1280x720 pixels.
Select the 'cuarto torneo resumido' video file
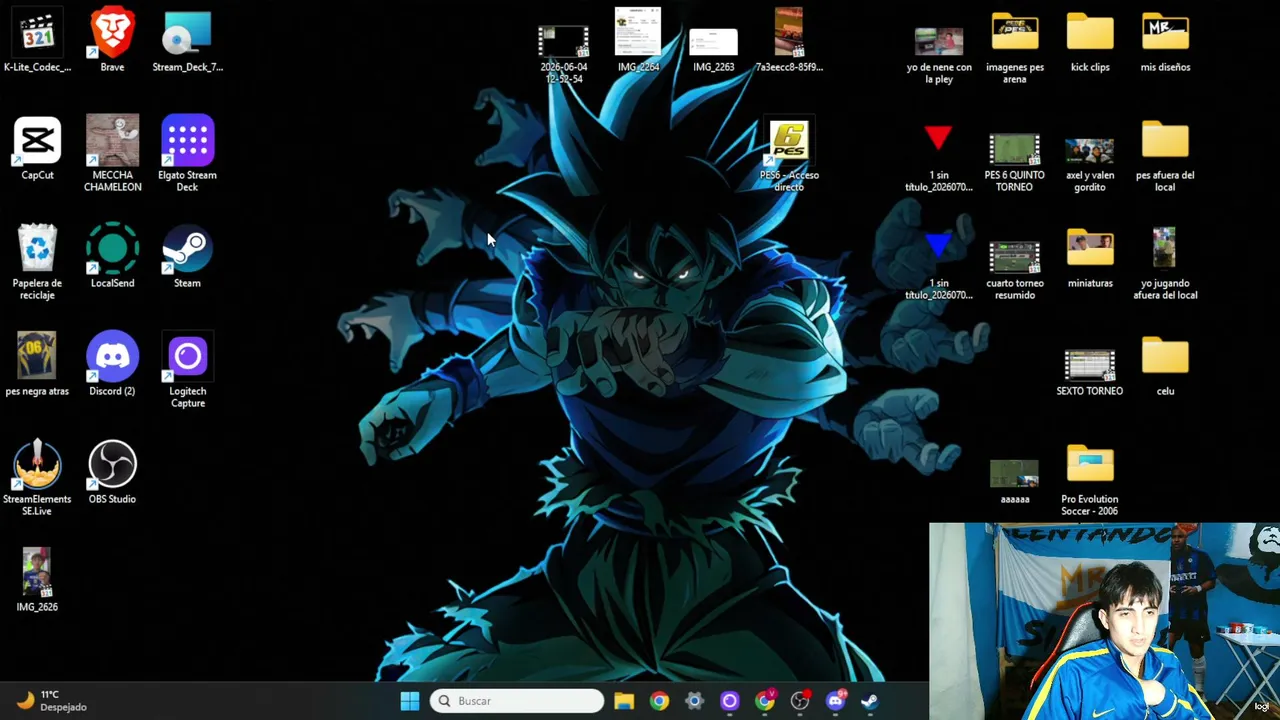1015,270
